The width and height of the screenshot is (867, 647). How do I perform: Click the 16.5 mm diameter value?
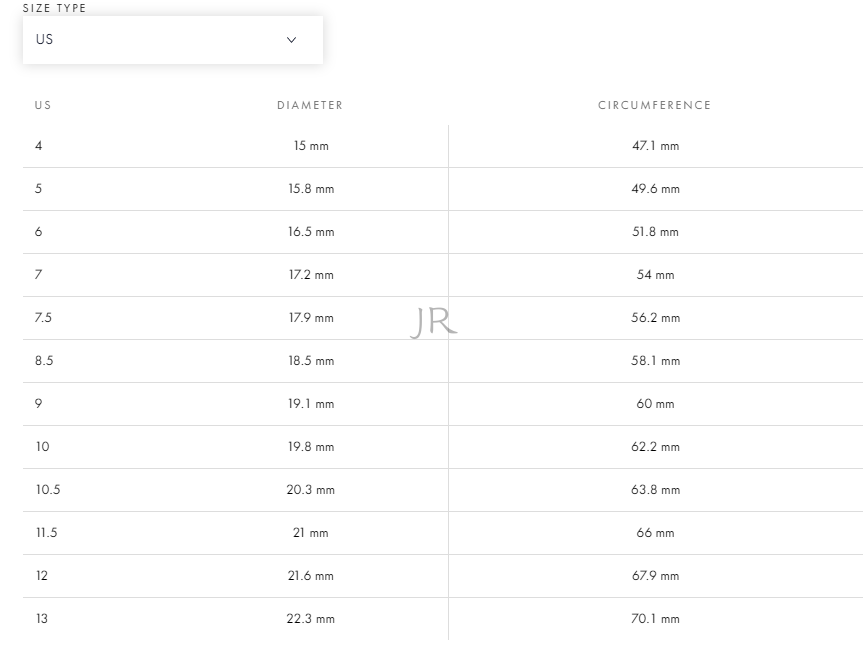[x=311, y=232]
